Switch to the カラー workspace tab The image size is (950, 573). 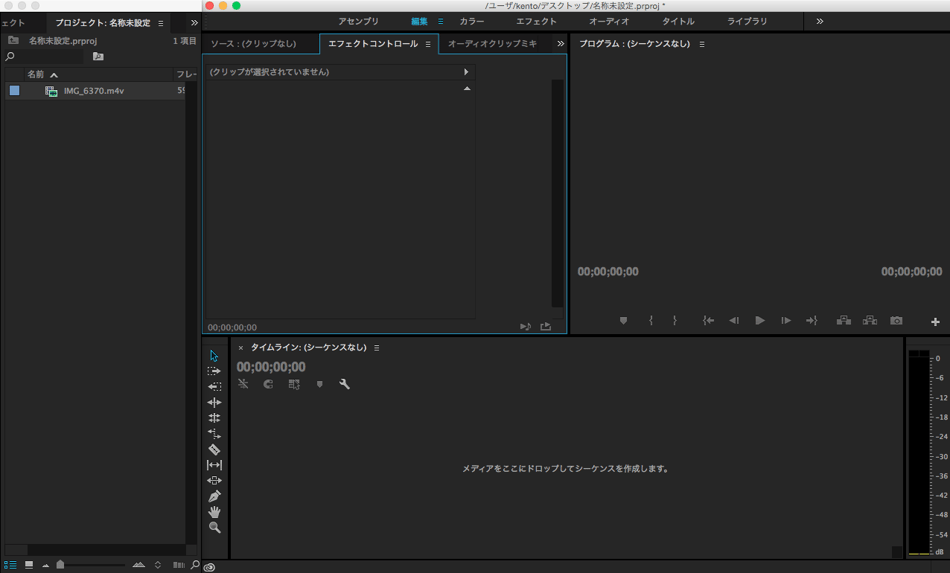tap(471, 21)
